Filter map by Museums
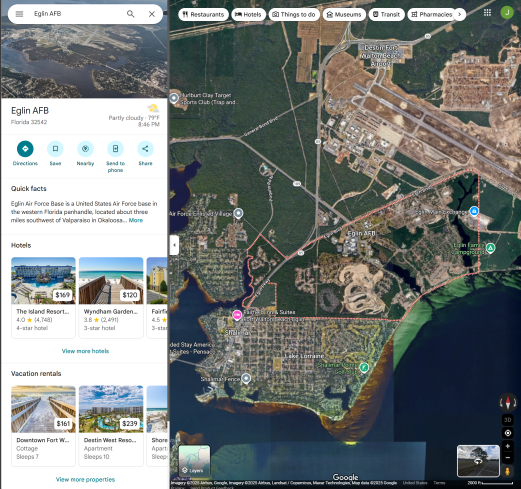Screen dimensions: 521x489 pos(344,14)
